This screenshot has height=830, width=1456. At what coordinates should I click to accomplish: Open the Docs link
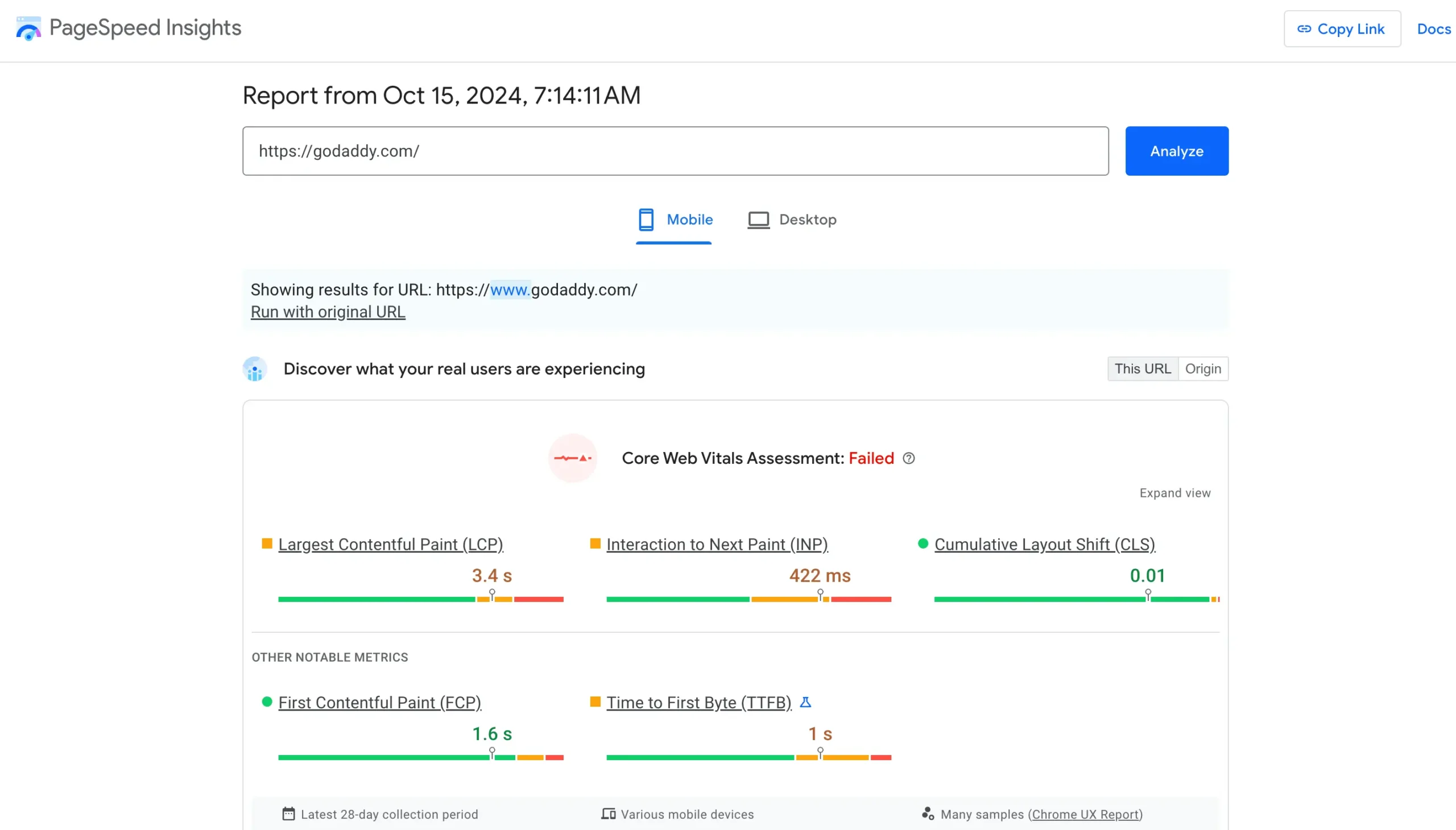click(1434, 29)
